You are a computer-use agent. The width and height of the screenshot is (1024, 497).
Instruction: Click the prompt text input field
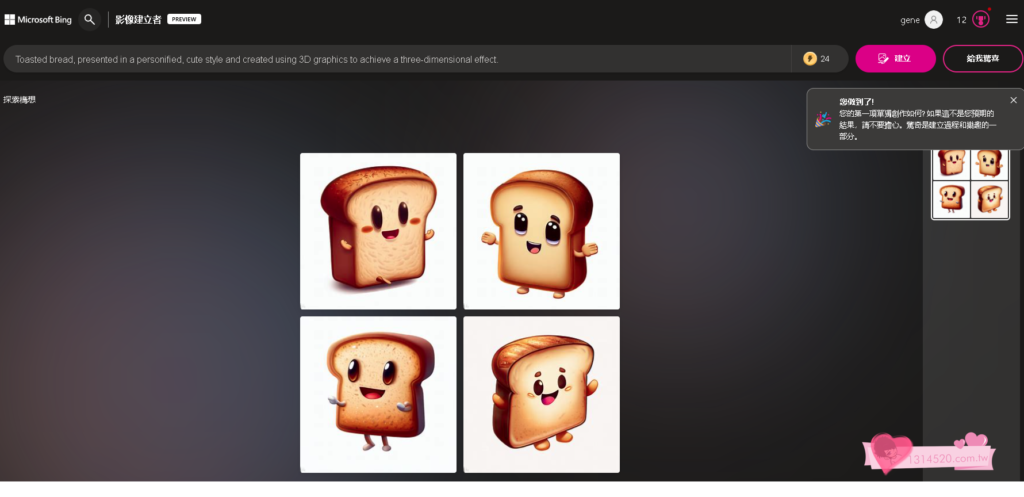(x=400, y=59)
